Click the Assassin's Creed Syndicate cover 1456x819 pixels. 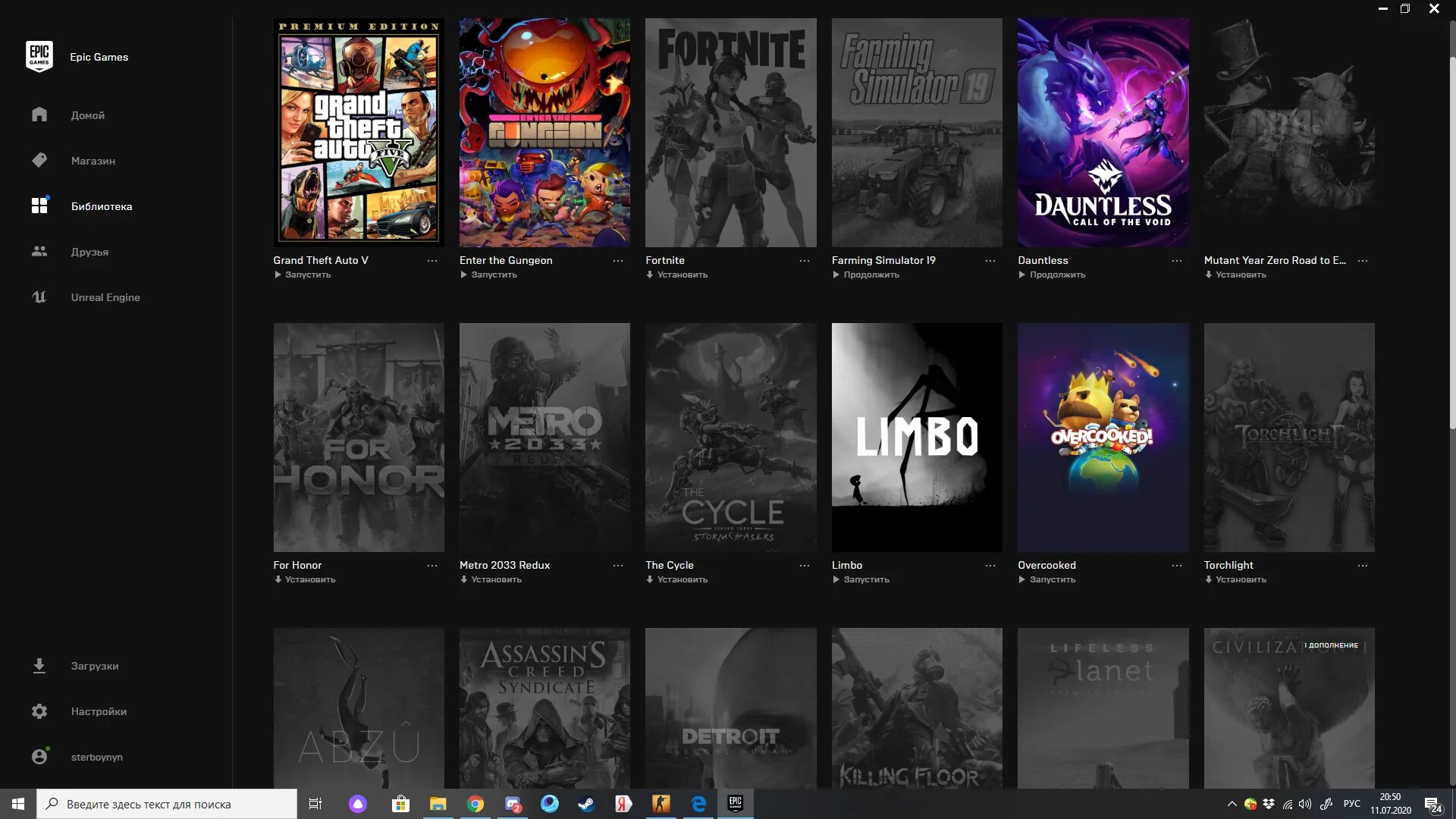(544, 708)
